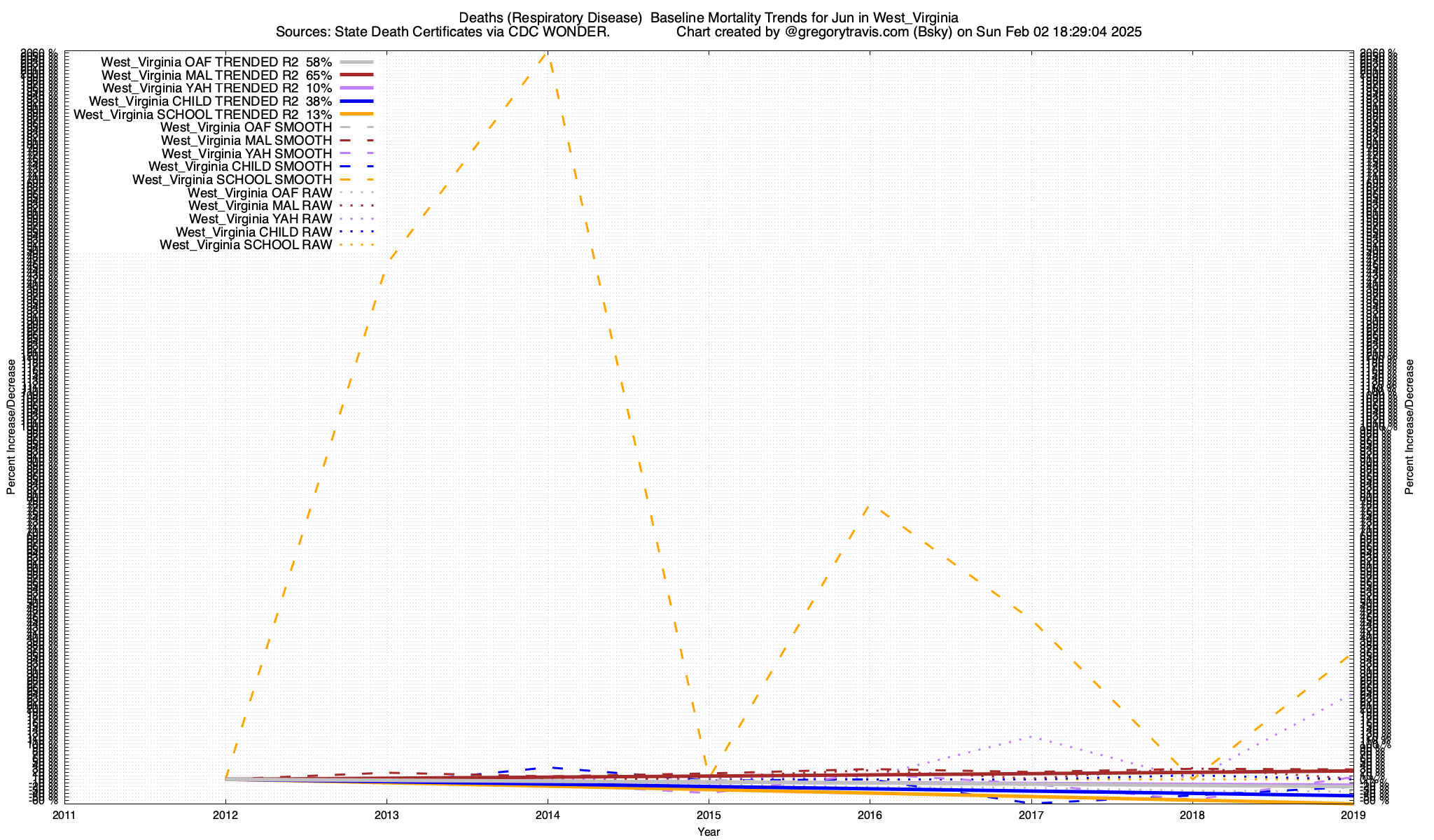Screen dimensions: 1434x840
Task: Select the West_Virginia MAL RAW legend label
Action: (x=260, y=206)
